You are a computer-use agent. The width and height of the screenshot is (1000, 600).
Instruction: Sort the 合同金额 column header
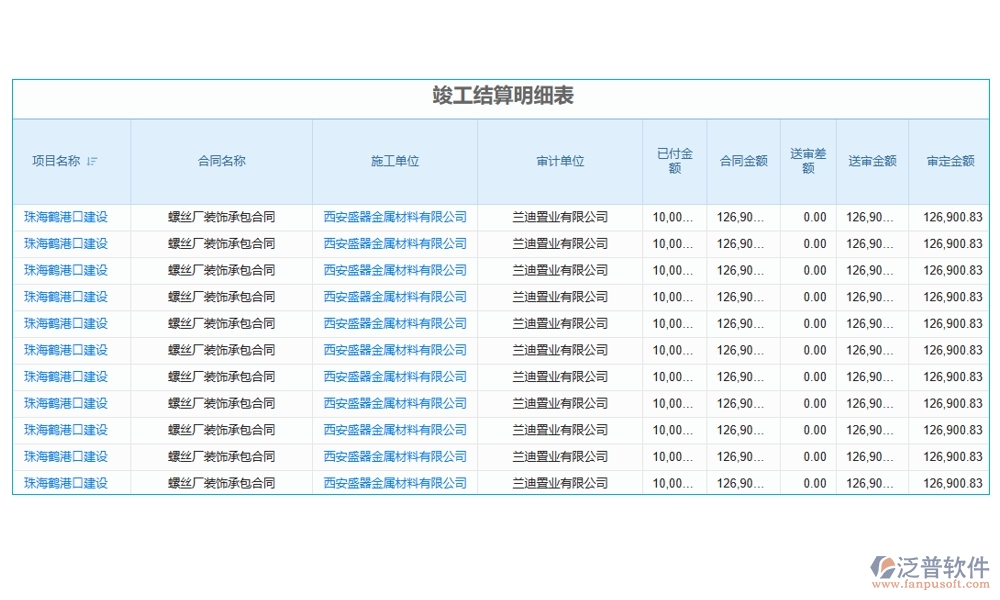click(742, 160)
